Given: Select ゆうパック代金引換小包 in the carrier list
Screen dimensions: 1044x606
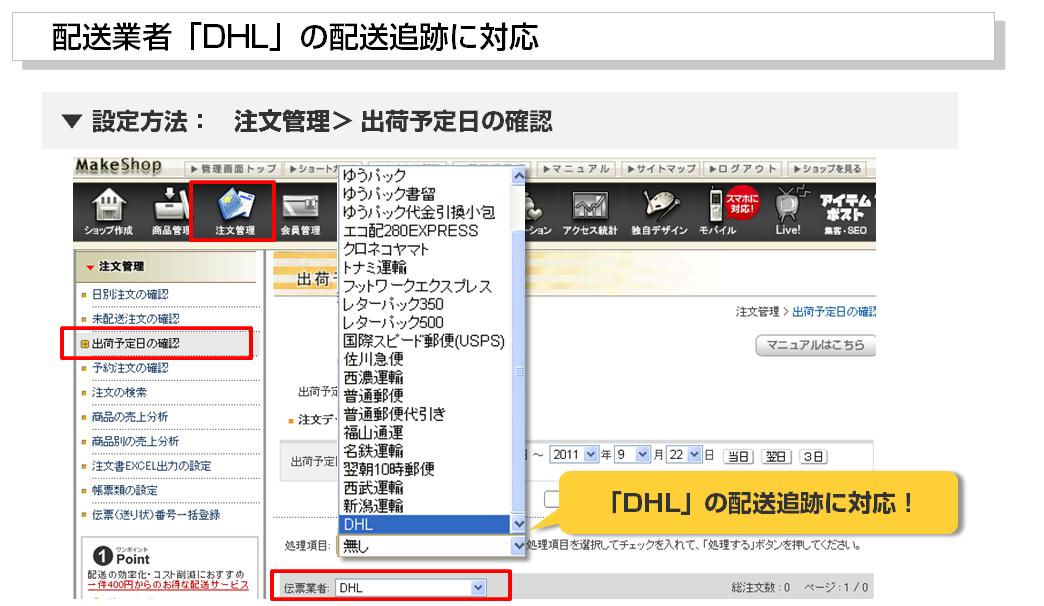Looking at the screenshot, I should click(426, 212).
